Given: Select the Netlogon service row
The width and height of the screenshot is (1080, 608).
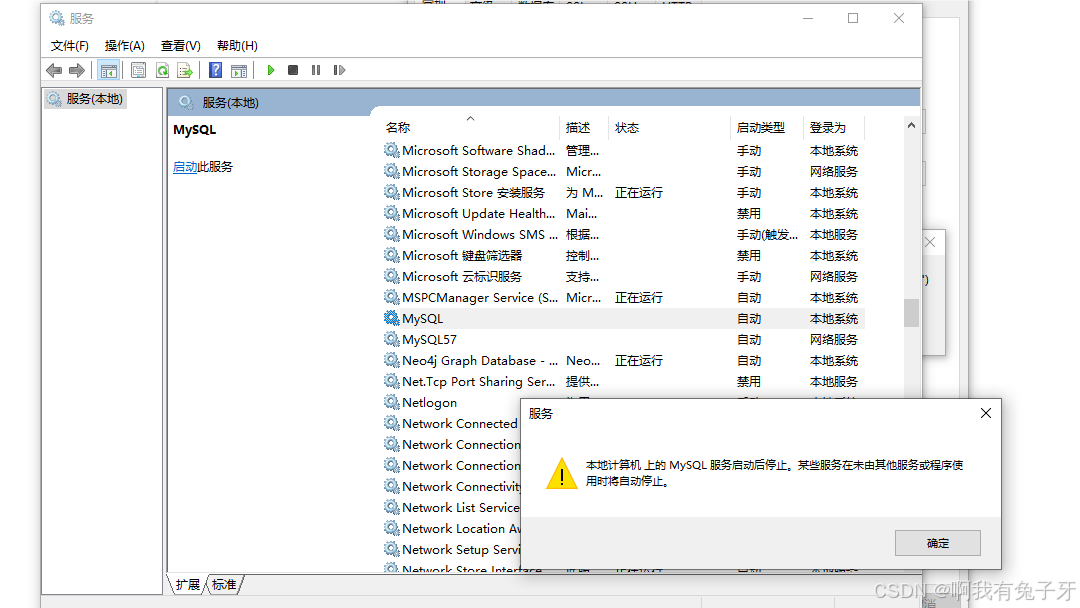Looking at the screenshot, I should (x=451, y=402).
